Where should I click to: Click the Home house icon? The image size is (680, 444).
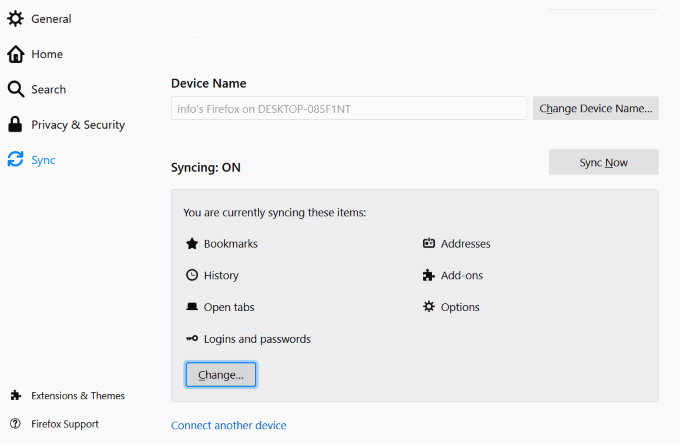[x=15, y=54]
